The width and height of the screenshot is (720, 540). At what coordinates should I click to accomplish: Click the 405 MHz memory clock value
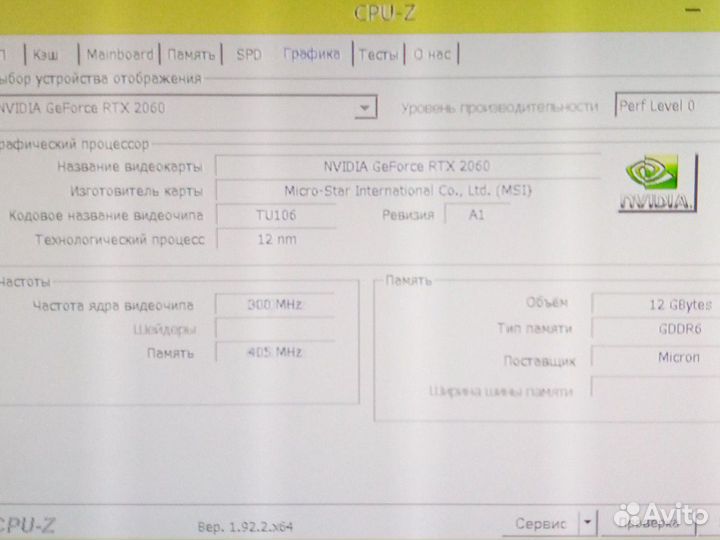point(275,352)
